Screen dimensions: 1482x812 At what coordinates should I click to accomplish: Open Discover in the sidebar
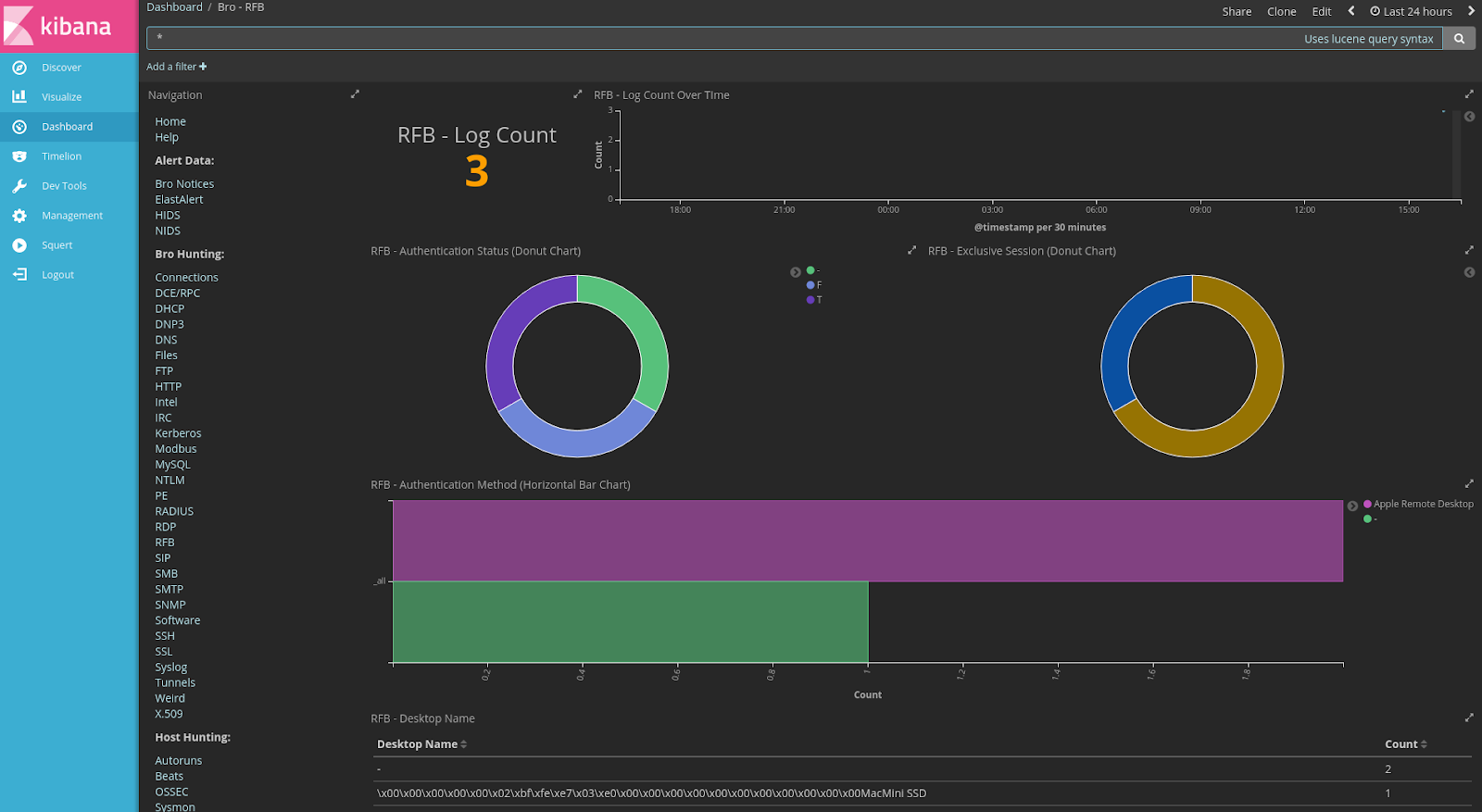point(61,68)
